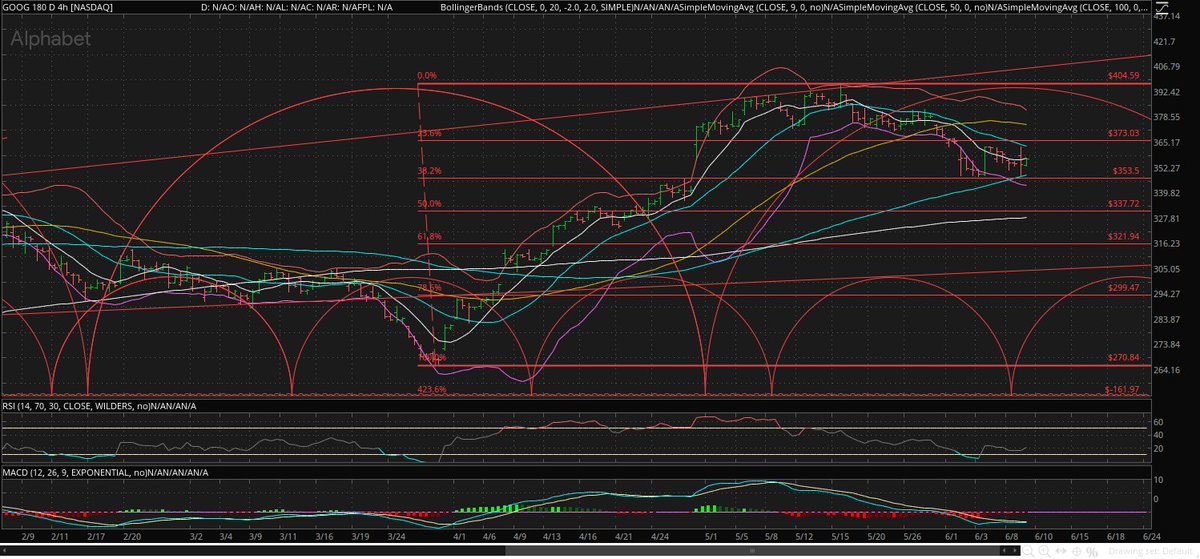This screenshot has height=559, width=1200.
Task: Click the crosshair cursor icon in bottom toolbar
Action: coord(1077,551)
